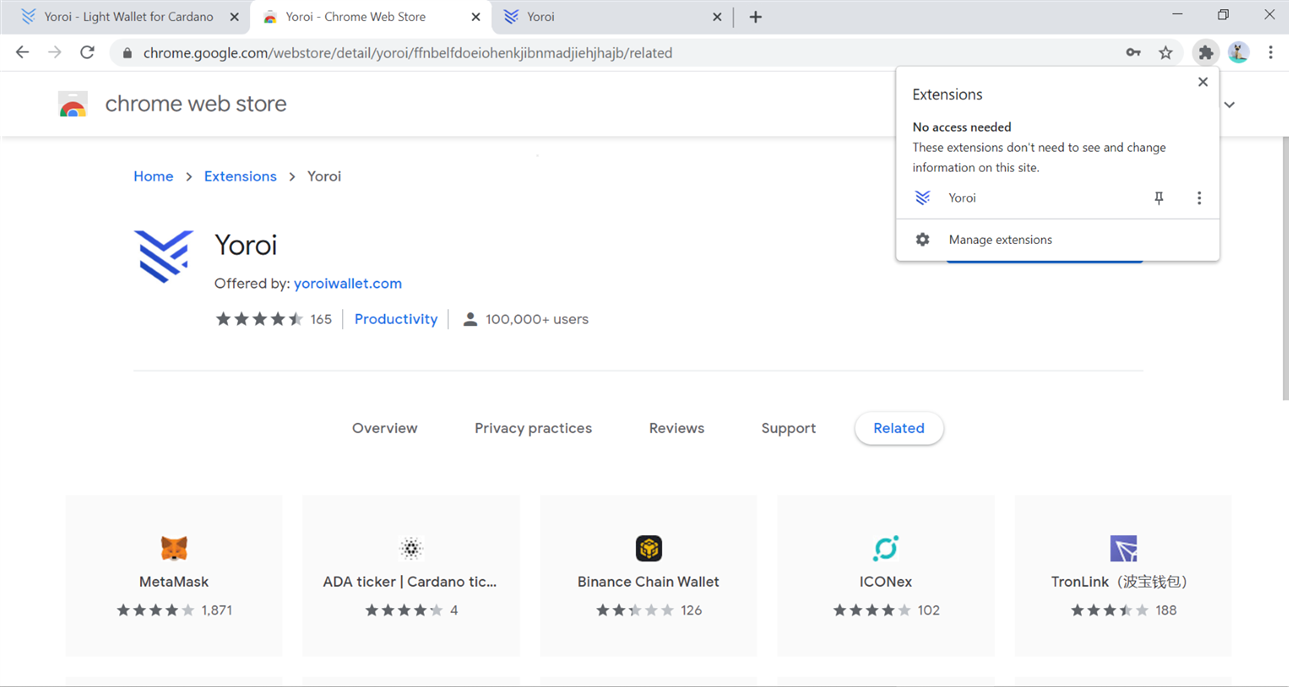This screenshot has width=1289, height=687.
Task: Reload the current page
Action: (x=87, y=52)
